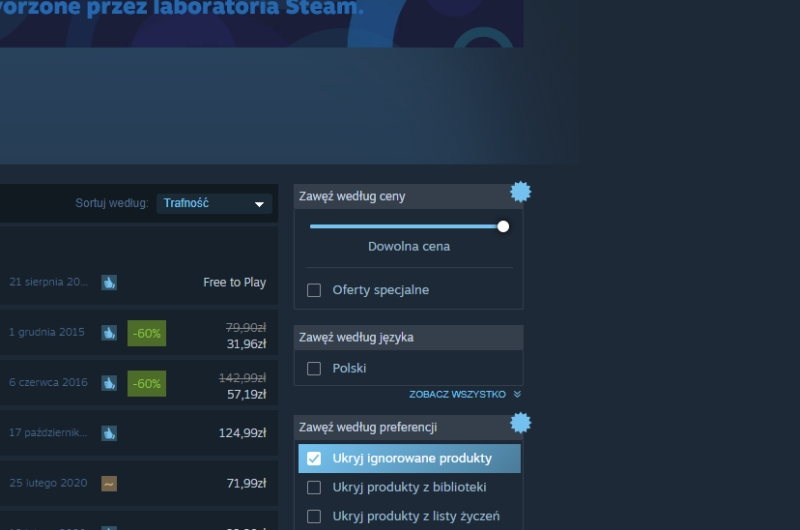Click ZOBACZ WSZYSTKO languages link

pyautogui.click(x=457, y=394)
